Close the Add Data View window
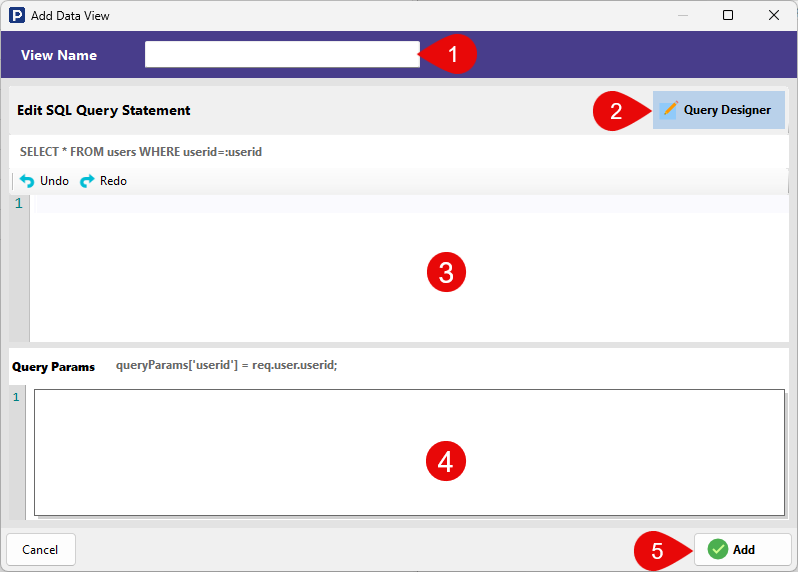The width and height of the screenshot is (798, 572). [x=774, y=15]
